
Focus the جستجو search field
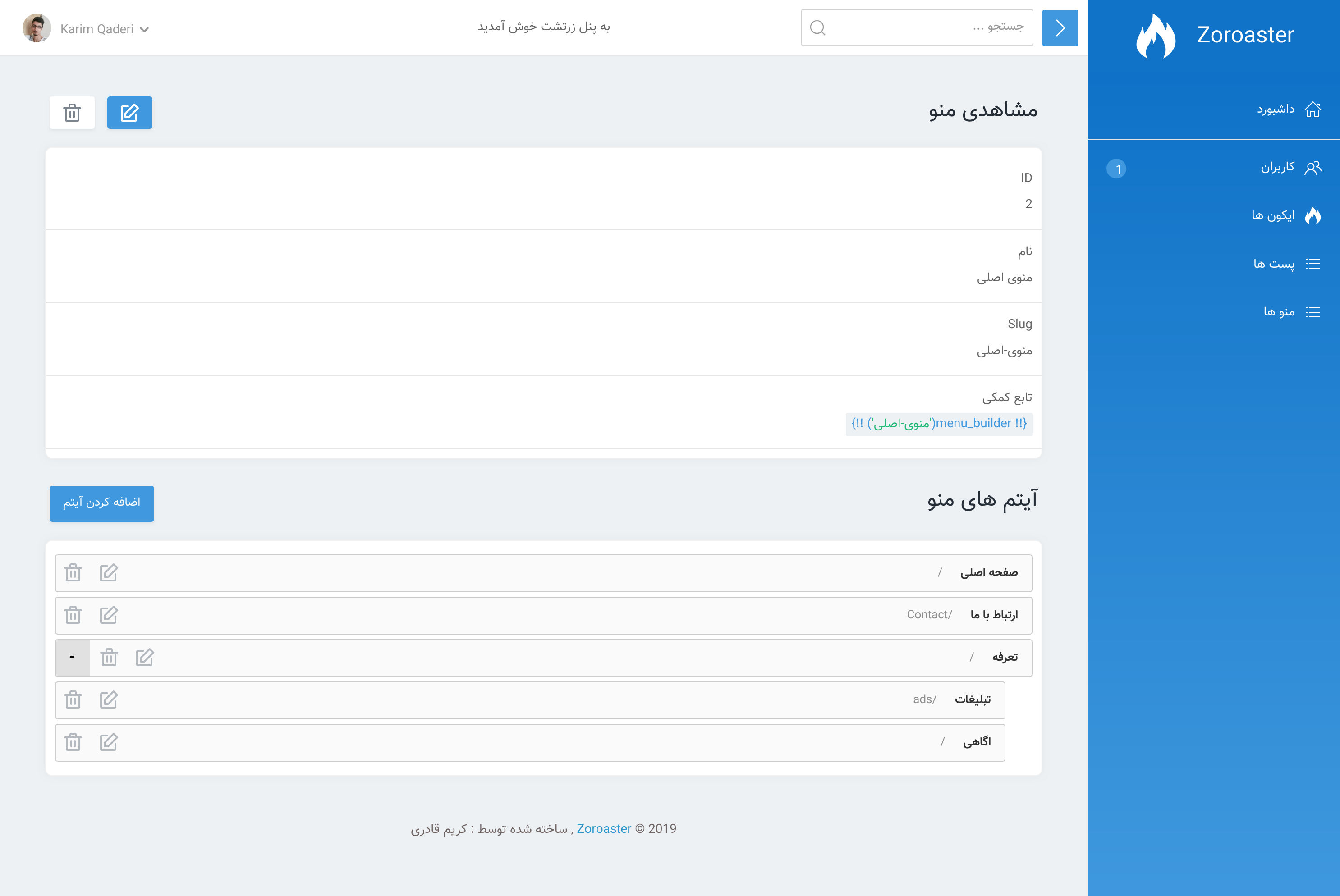tap(926, 27)
